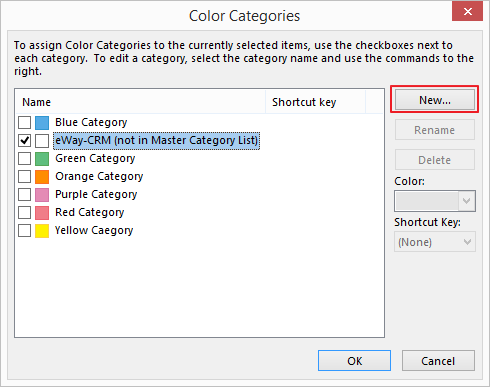Click the red swatch beside Red Category
The width and height of the screenshot is (490, 387).
click(x=42, y=213)
